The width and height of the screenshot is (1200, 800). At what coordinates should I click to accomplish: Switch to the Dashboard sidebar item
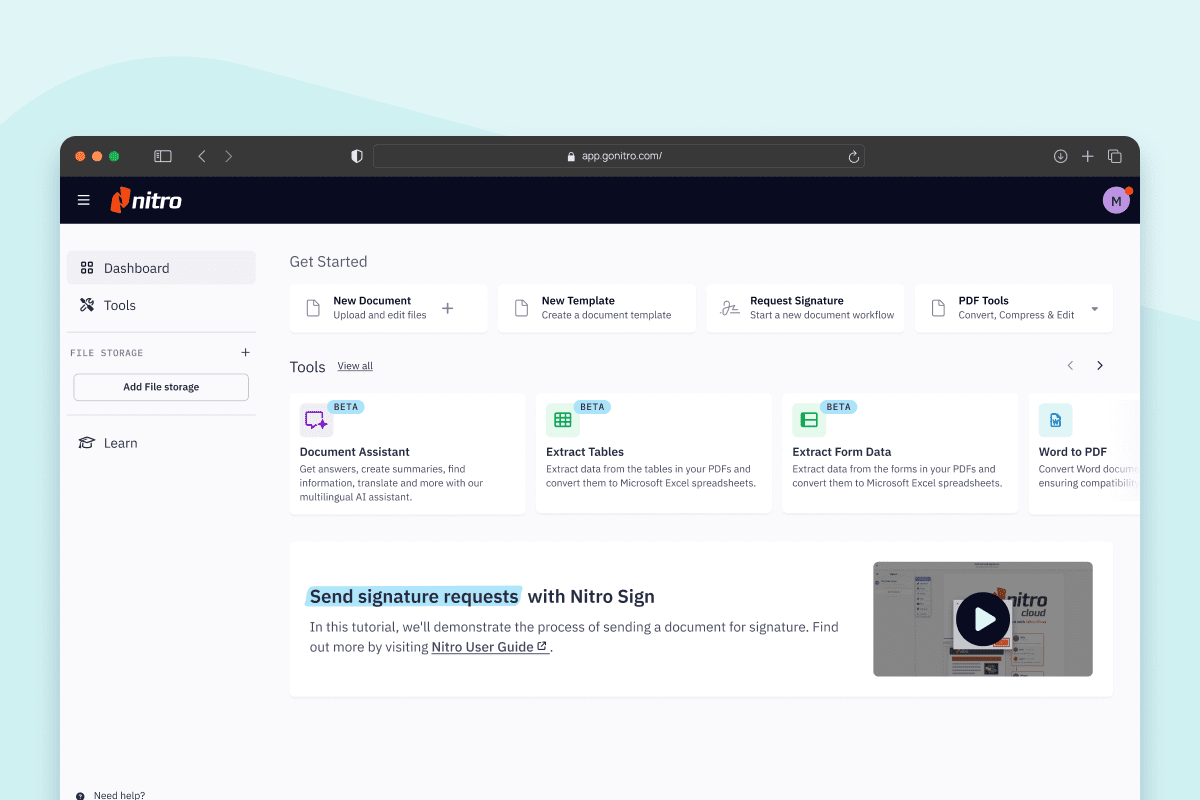click(136, 267)
